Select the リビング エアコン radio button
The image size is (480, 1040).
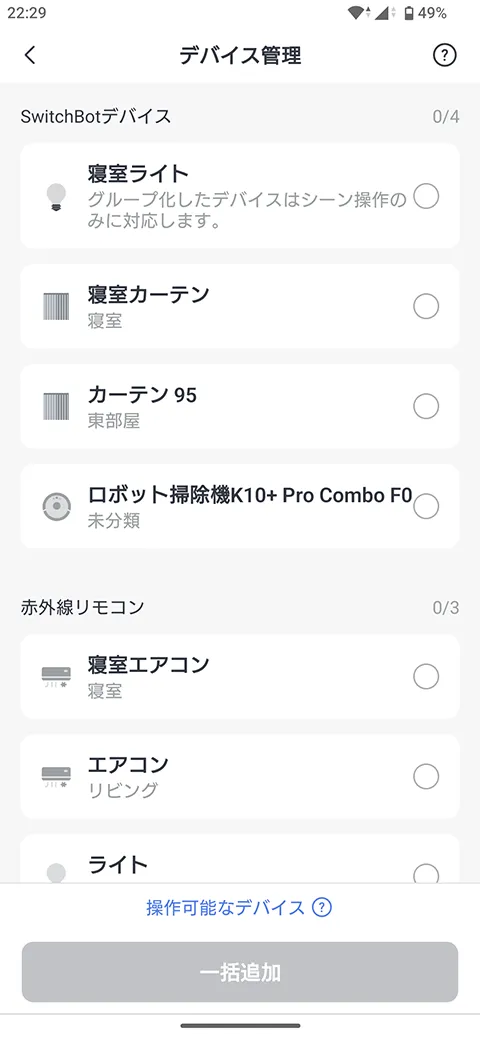426,776
